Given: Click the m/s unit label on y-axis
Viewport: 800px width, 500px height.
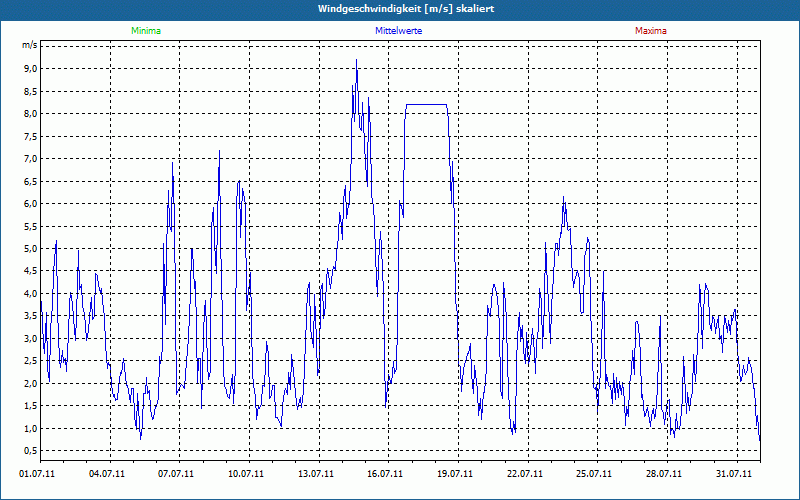Looking at the screenshot, I should click(30, 45).
